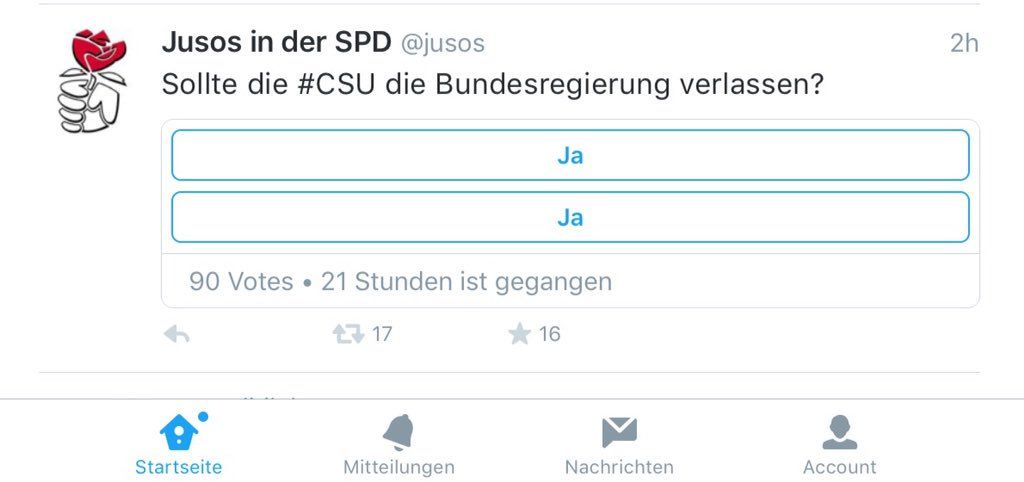This screenshot has height=482, width=1024.
Task: Visit the @jusos handle
Action: [442, 44]
